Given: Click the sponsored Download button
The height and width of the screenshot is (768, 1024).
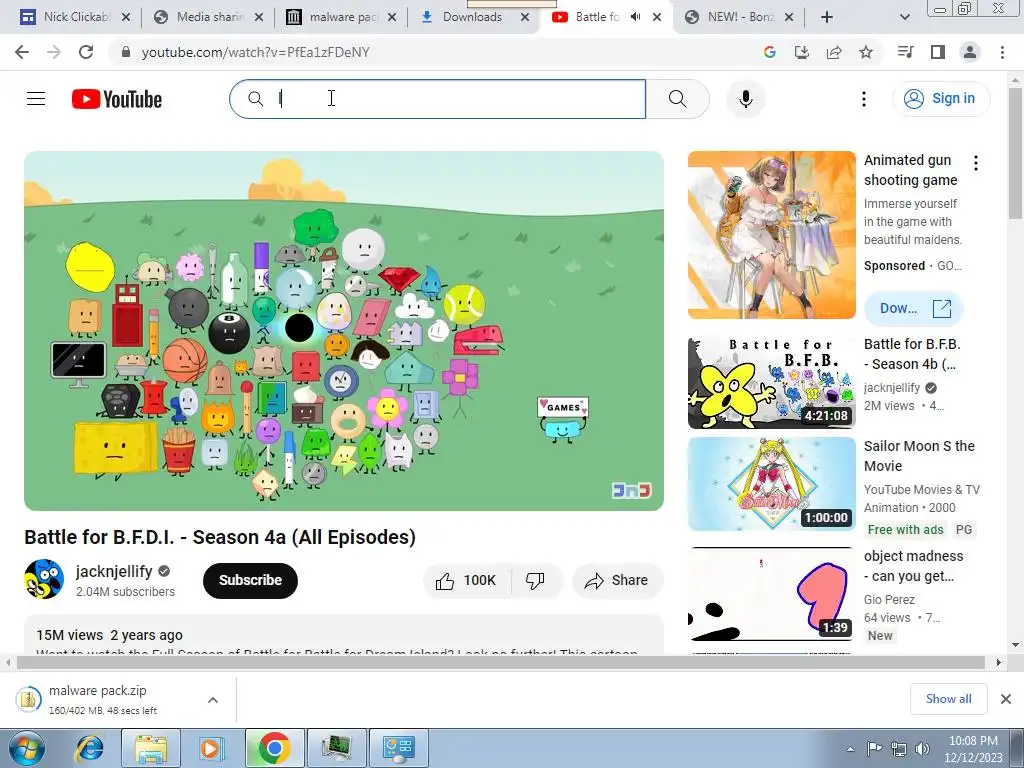Looking at the screenshot, I should [x=914, y=308].
